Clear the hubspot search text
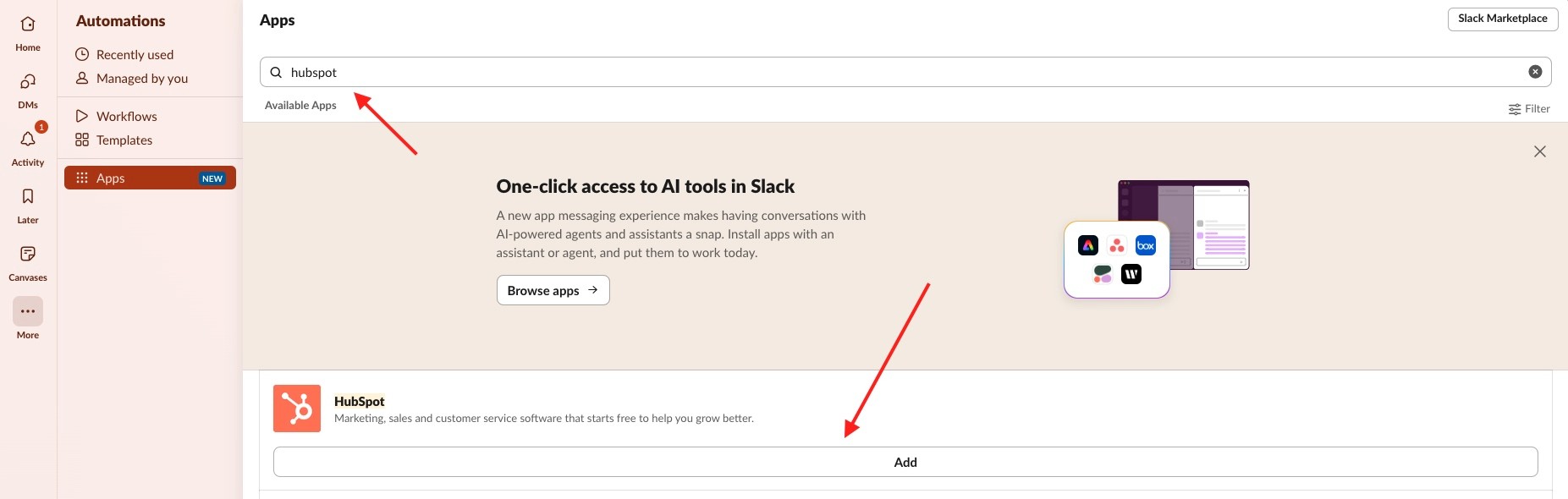1568x499 pixels. tap(1535, 72)
